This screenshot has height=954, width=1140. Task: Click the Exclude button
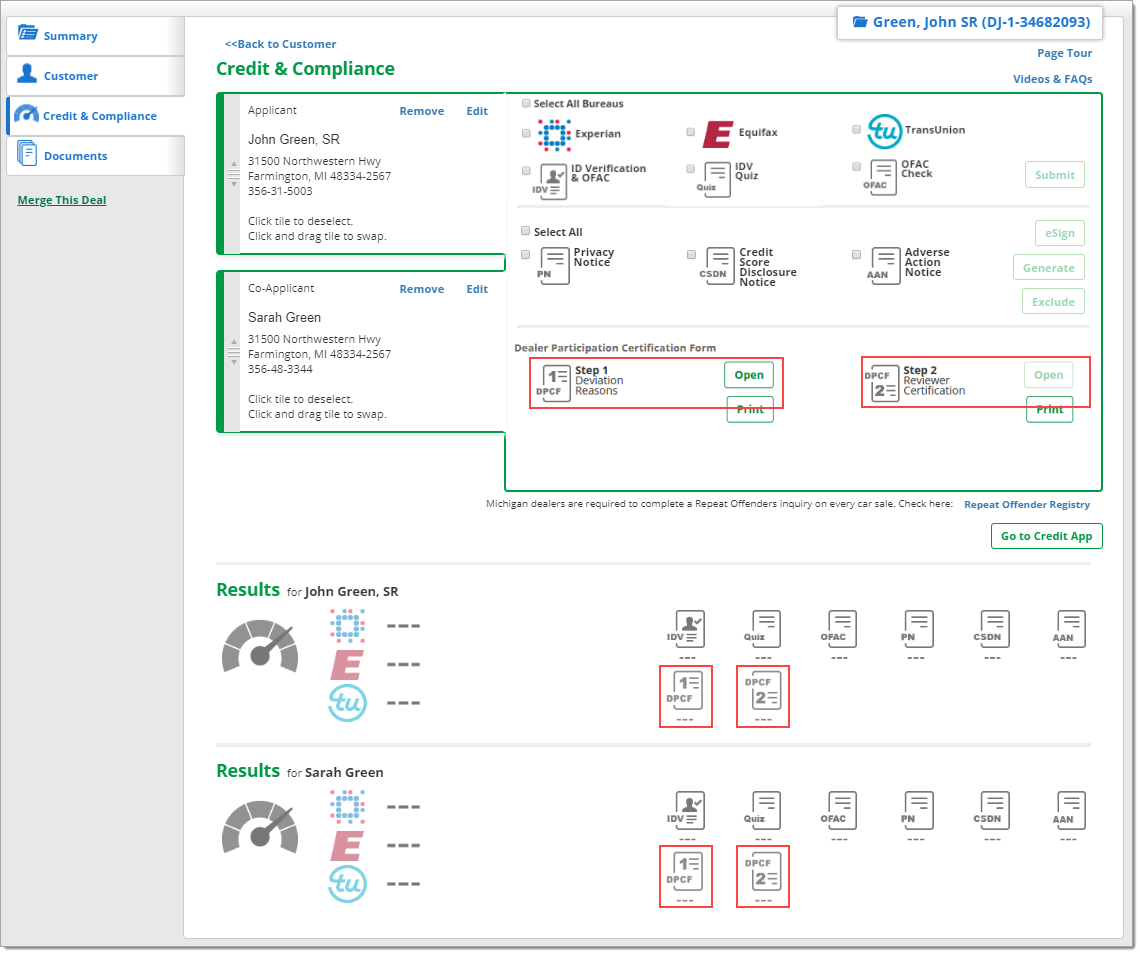[1053, 302]
